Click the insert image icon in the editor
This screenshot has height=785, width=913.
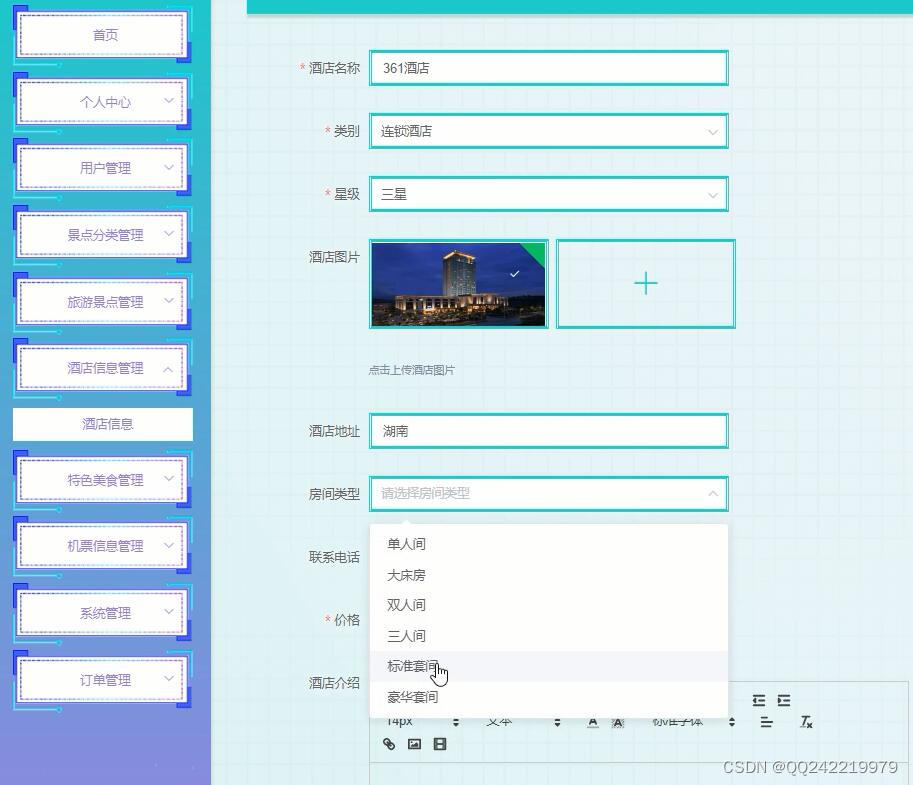(x=414, y=743)
